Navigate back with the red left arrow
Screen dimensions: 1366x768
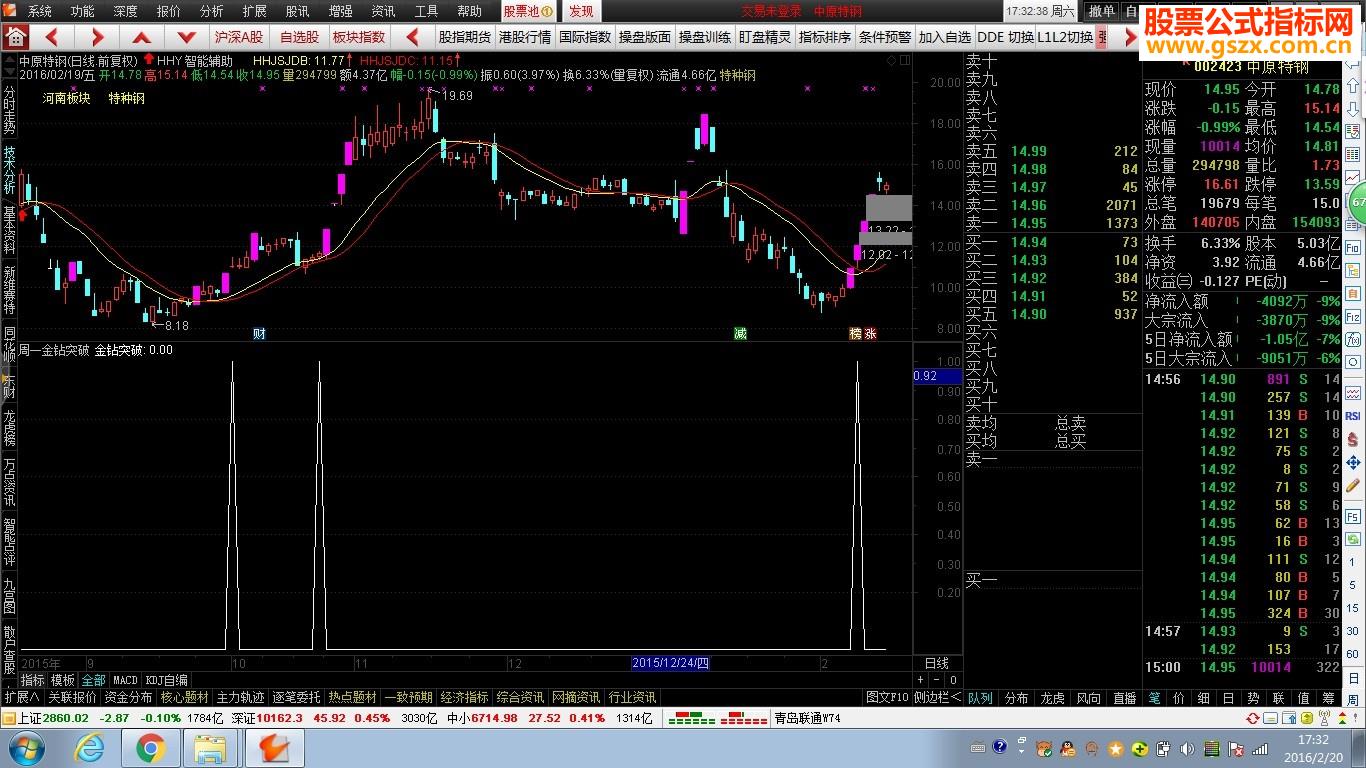(x=50, y=37)
